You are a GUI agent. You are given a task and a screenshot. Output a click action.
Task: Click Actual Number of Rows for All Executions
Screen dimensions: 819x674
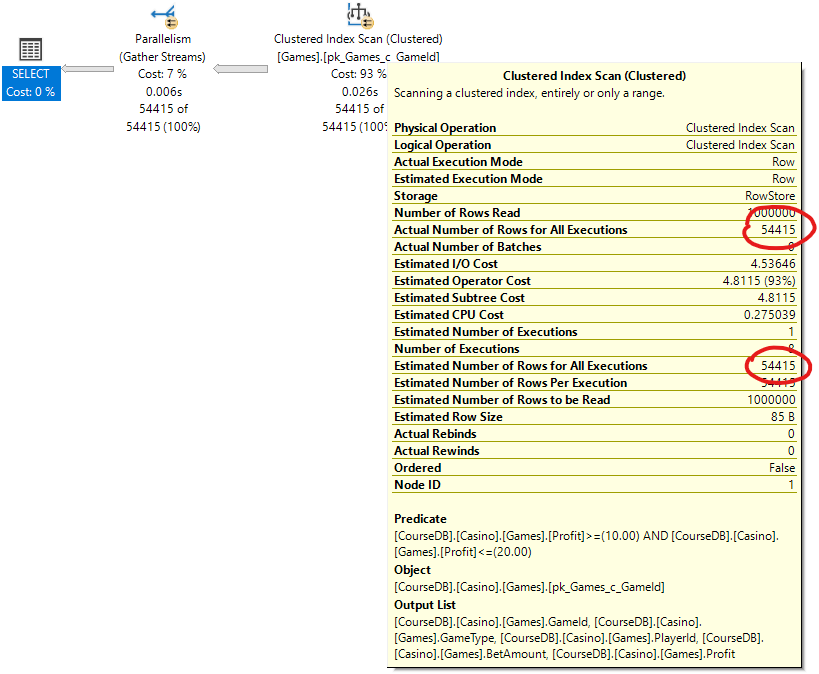(x=594, y=229)
